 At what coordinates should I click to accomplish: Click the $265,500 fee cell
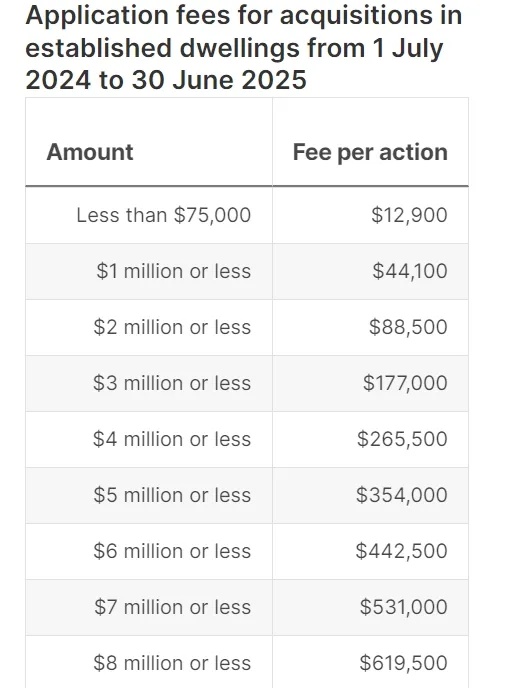[370, 439]
